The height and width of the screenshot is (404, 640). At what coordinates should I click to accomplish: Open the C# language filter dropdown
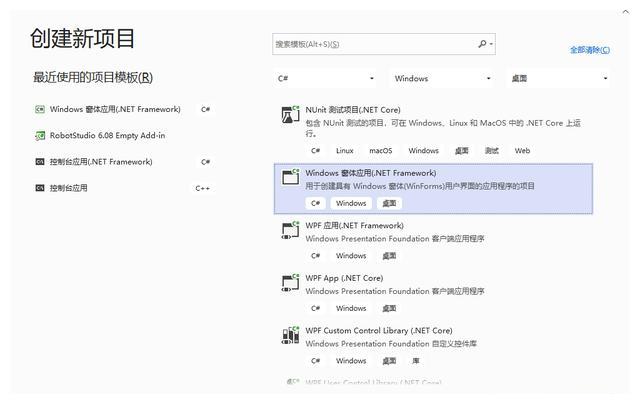[x=325, y=78]
